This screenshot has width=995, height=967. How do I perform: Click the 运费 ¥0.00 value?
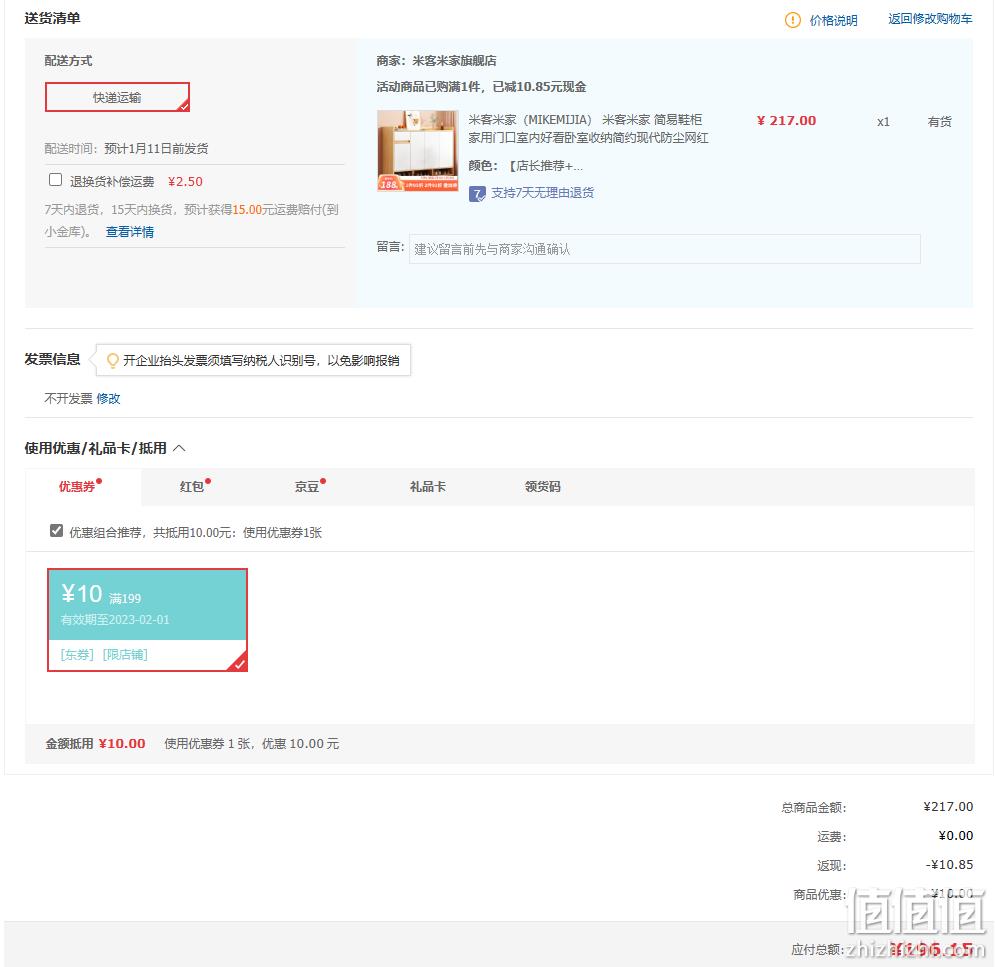(956, 836)
